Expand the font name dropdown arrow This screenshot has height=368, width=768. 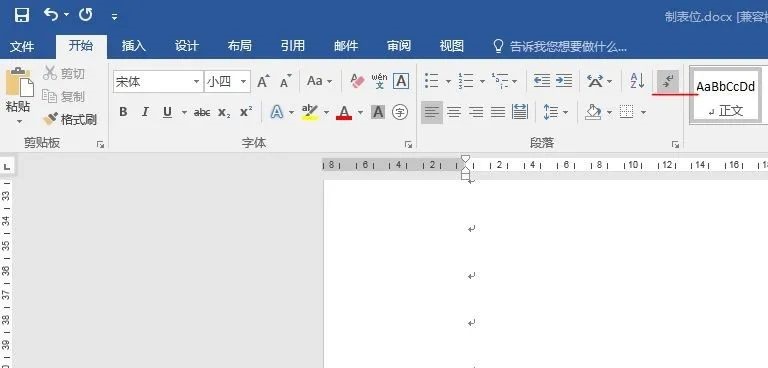[196, 82]
